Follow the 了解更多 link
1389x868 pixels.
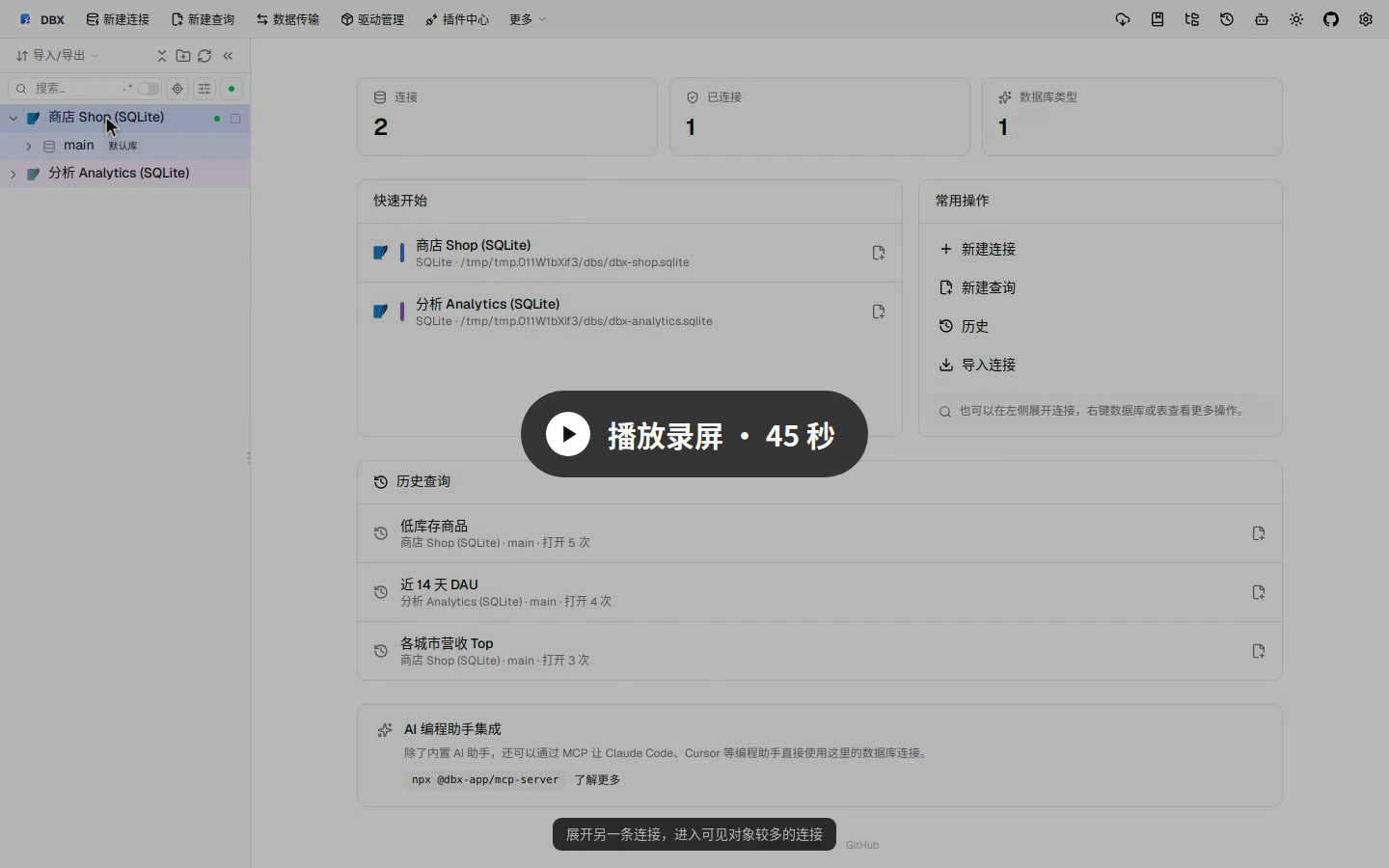(597, 780)
